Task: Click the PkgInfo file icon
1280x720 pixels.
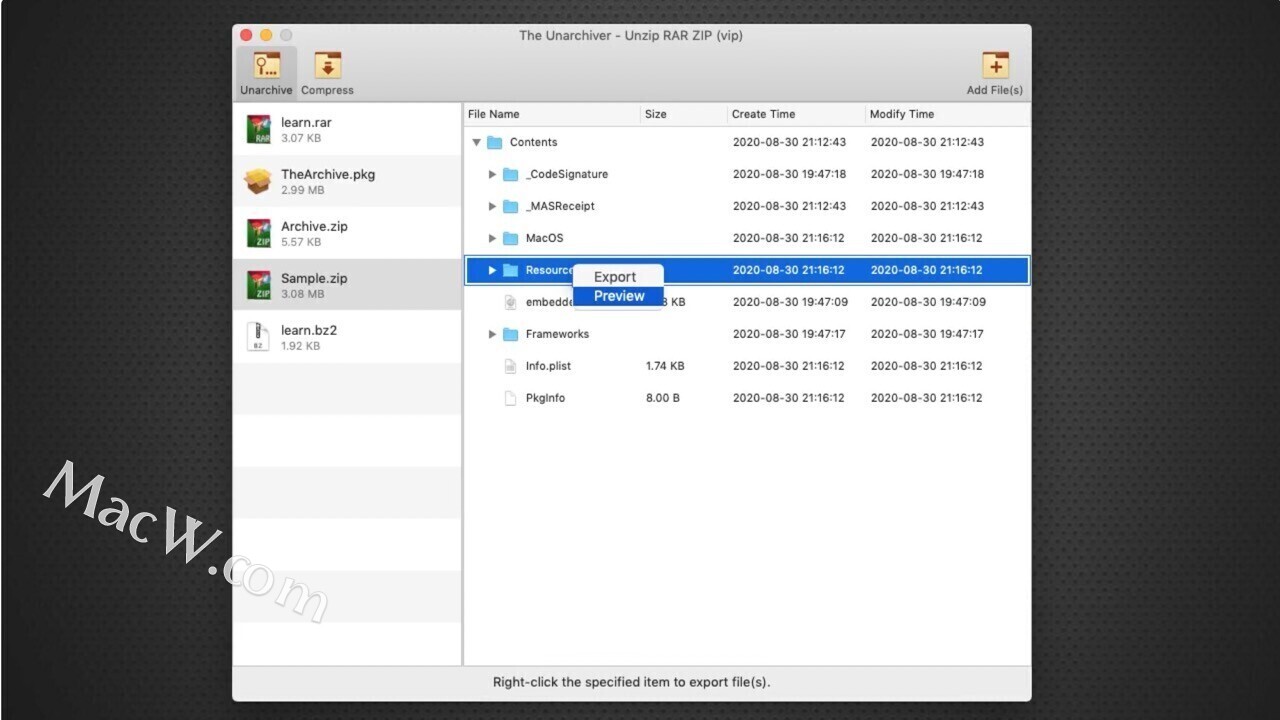Action: [510, 398]
